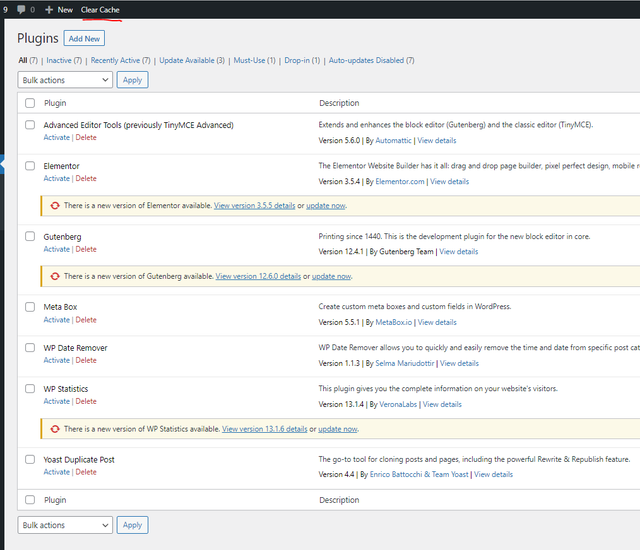This screenshot has width=640, height=550.
Task: Open the Selma Mariudottir author link
Action: point(405,363)
